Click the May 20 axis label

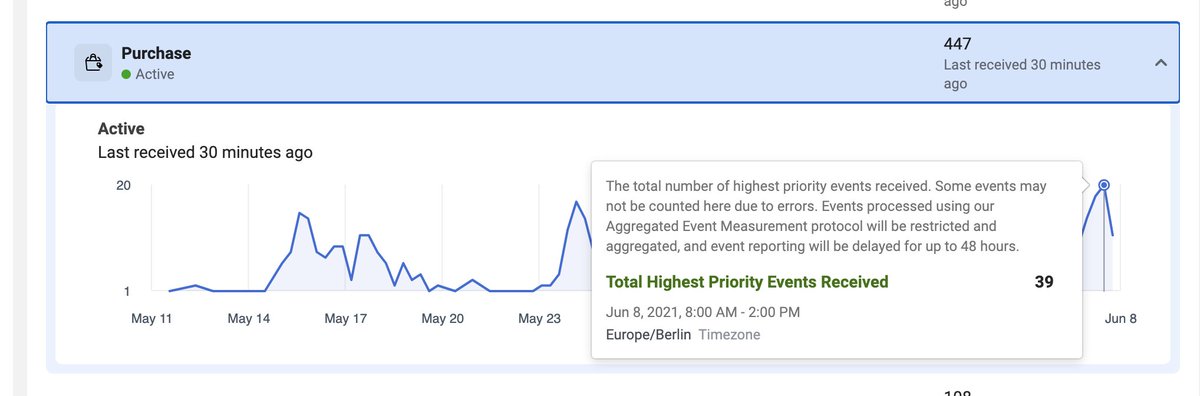(442, 319)
